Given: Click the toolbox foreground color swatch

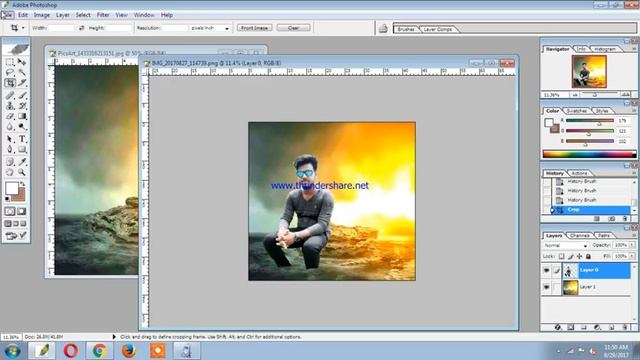Looking at the screenshot, I should [11, 188].
